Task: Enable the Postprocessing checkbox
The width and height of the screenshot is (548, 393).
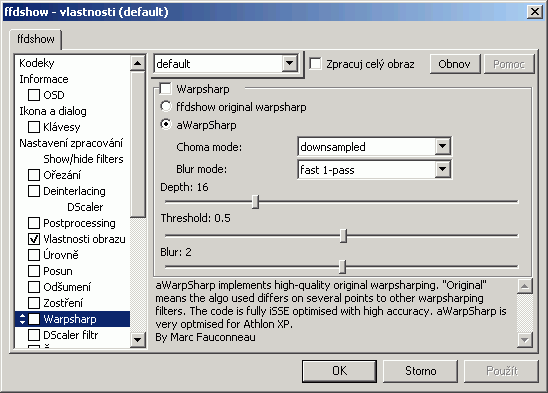Action: pyautogui.click(x=34, y=223)
